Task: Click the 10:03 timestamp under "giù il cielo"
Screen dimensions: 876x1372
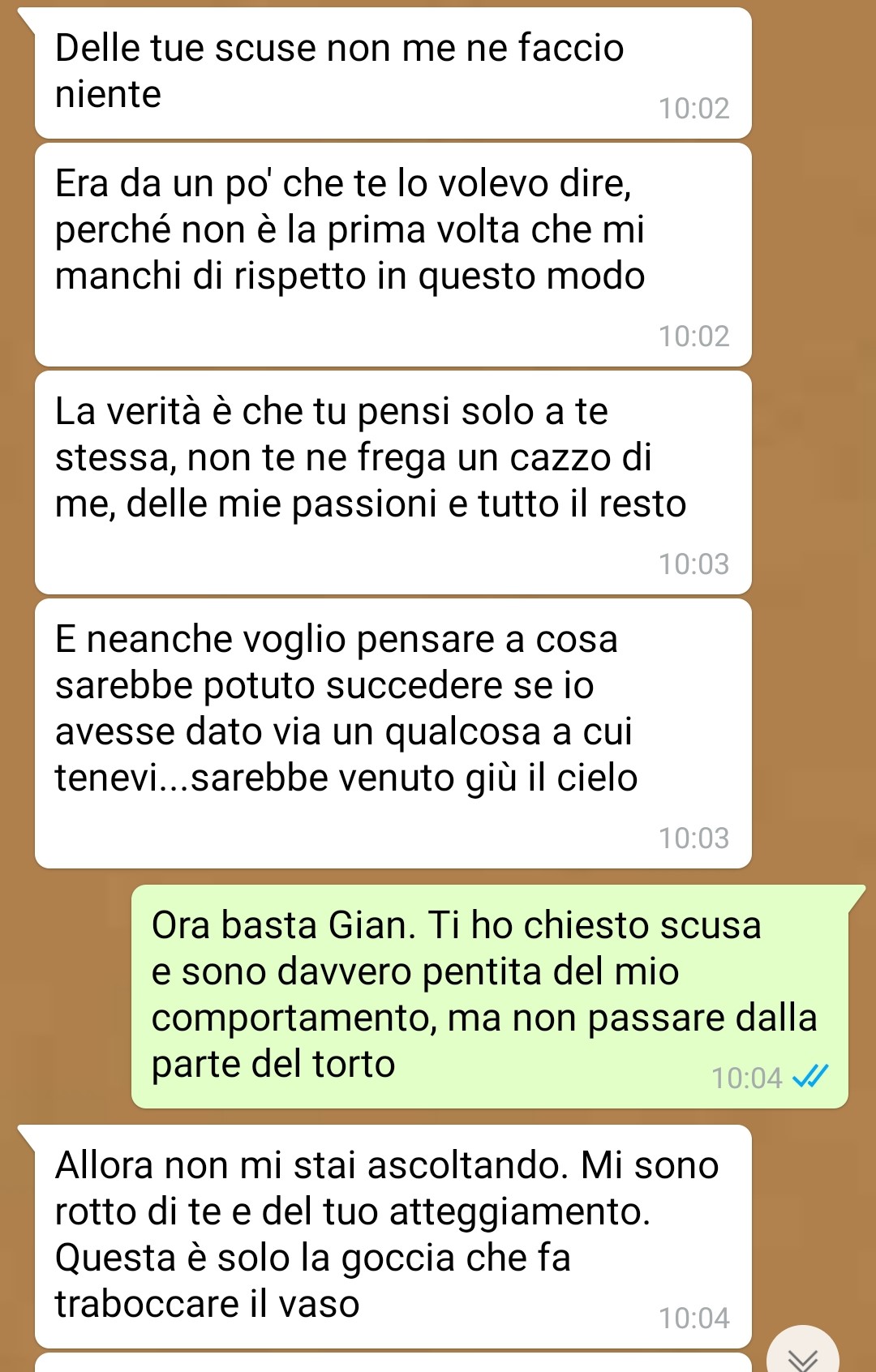Action: click(x=694, y=838)
